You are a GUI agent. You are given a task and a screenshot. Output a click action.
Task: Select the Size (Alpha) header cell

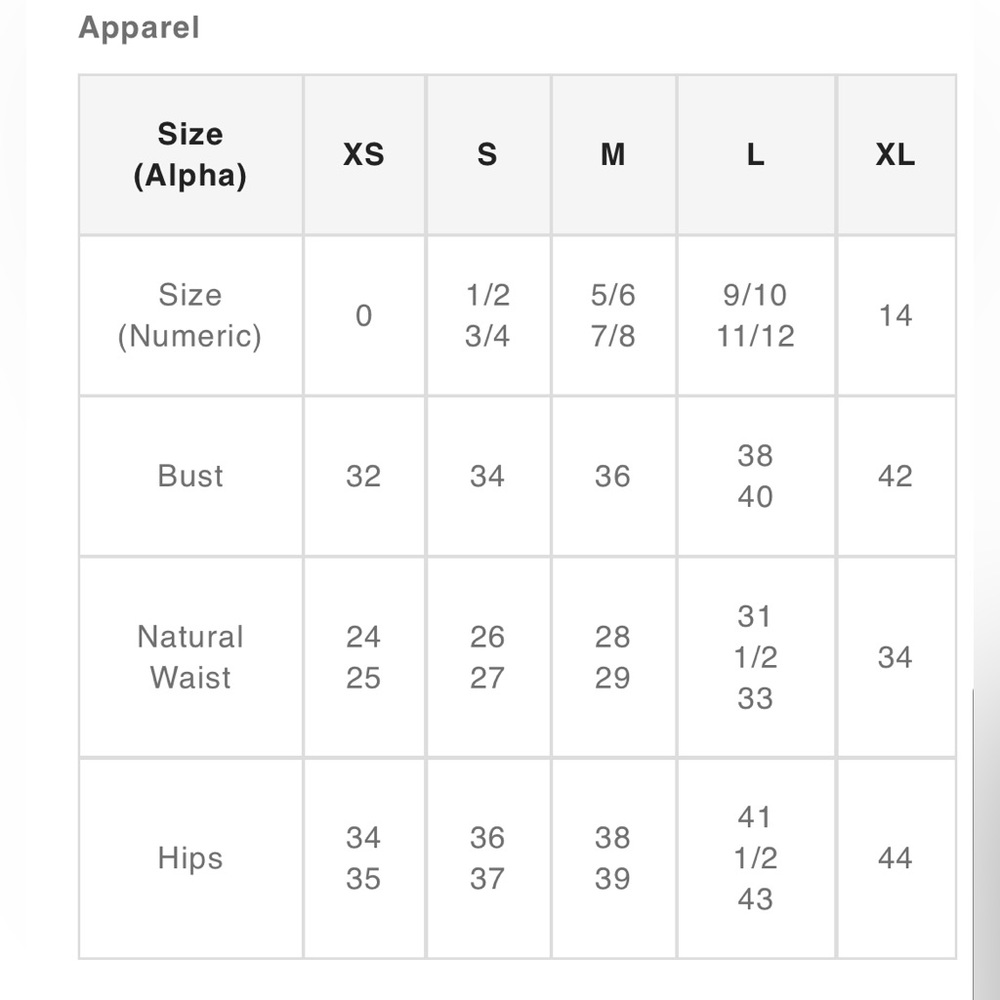[x=190, y=155]
